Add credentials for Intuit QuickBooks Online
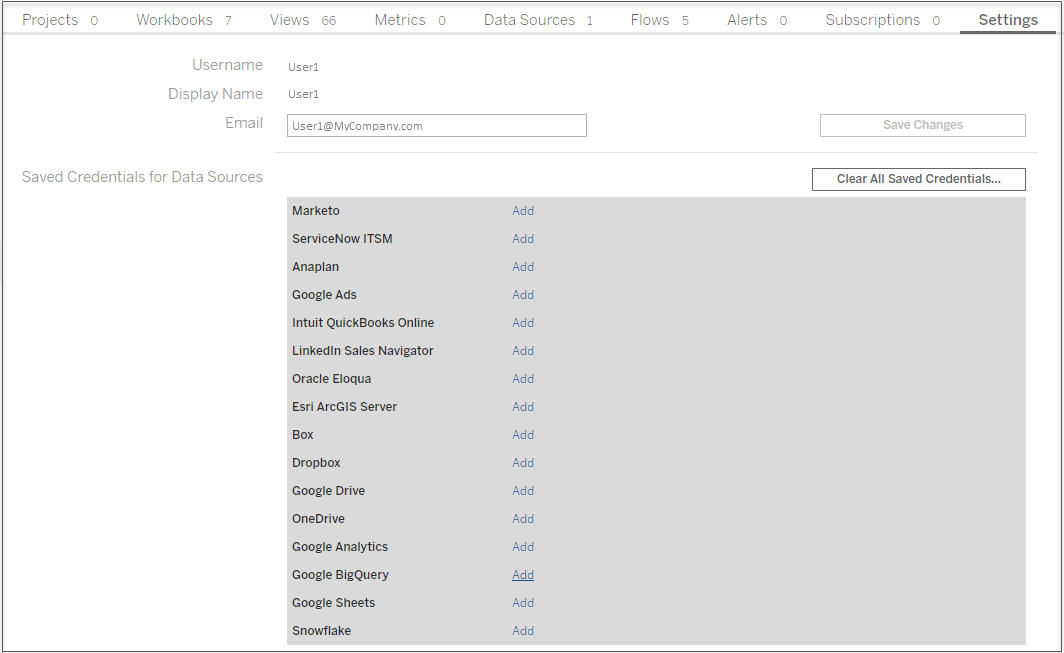The width and height of the screenshot is (1064, 653). pyautogui.click(x=522, y=323)
